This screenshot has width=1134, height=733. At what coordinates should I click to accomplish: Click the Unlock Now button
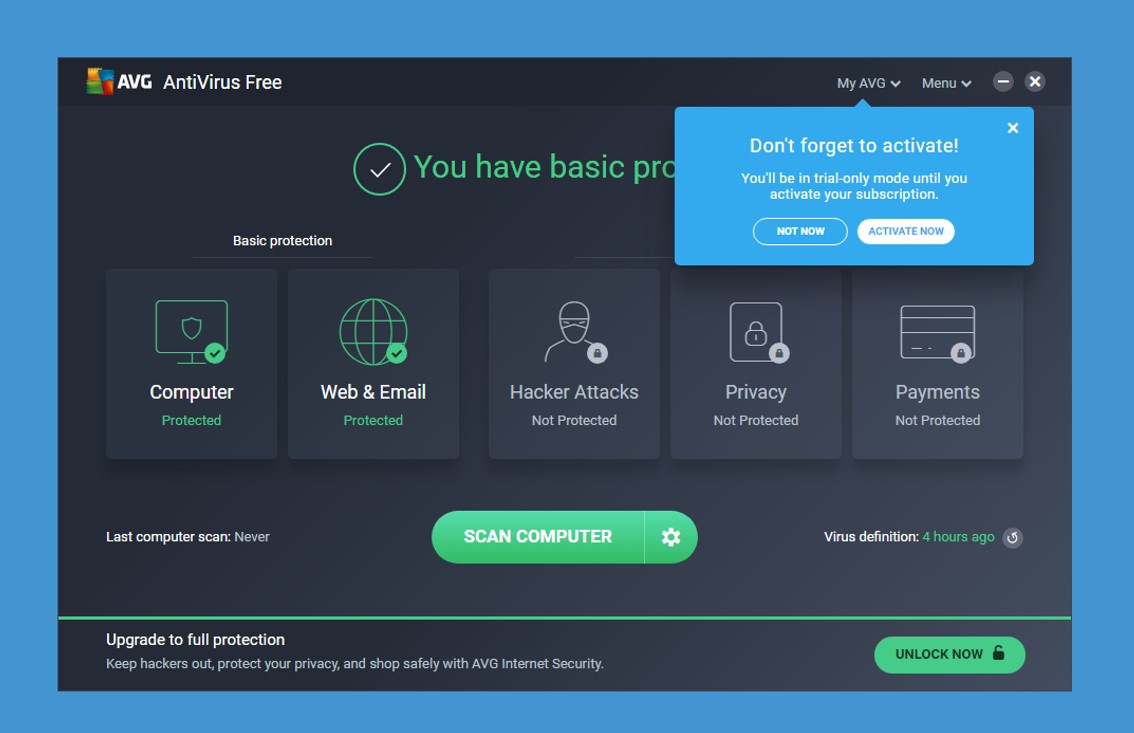949,654
